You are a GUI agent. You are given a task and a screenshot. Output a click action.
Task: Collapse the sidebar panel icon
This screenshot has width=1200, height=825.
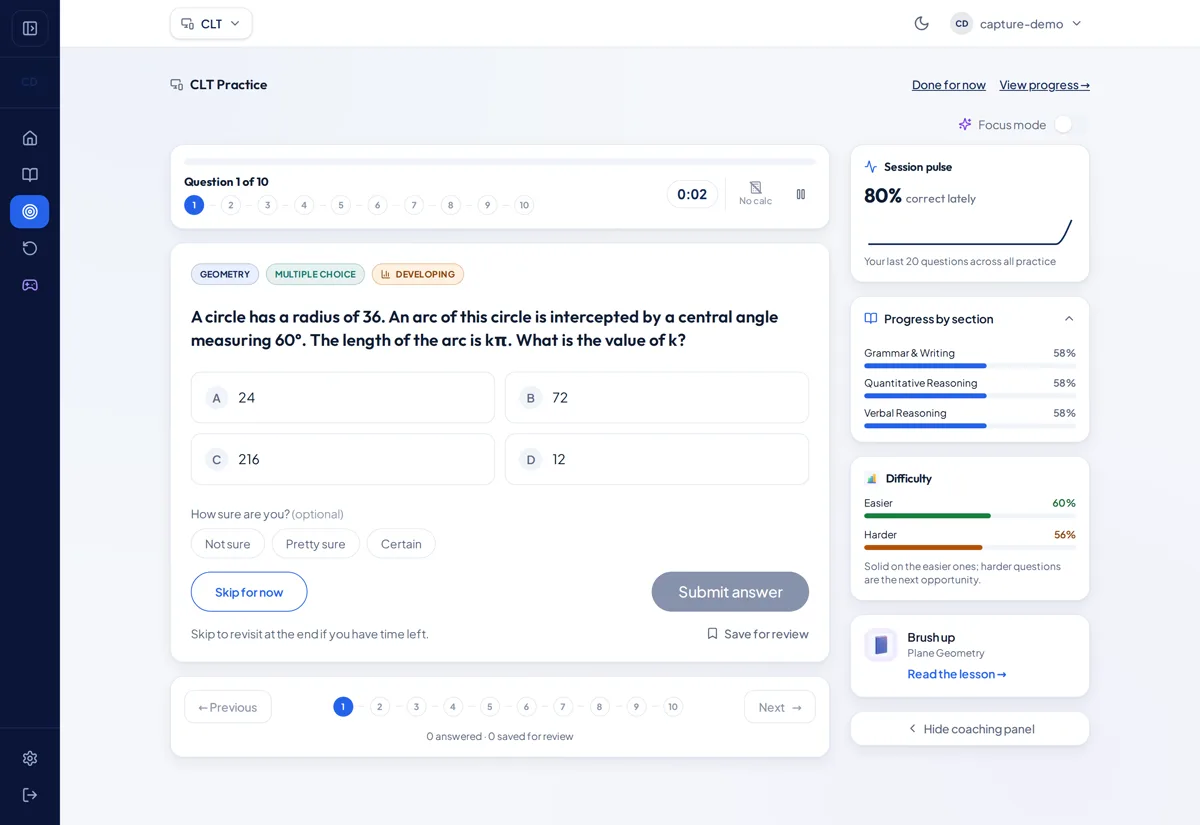point(30,28)
